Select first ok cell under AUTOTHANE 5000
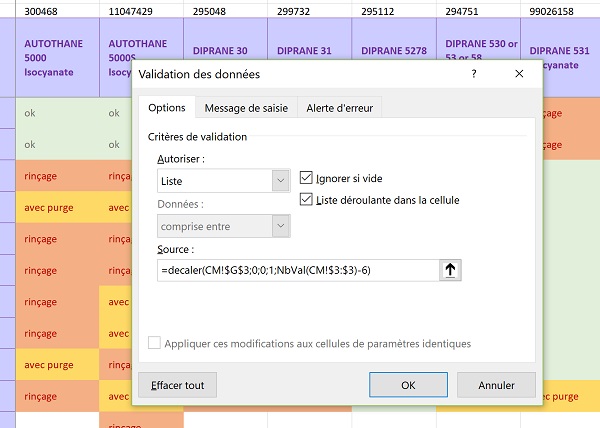This screenshot has width=600, height=428. [x=57, y=113]
